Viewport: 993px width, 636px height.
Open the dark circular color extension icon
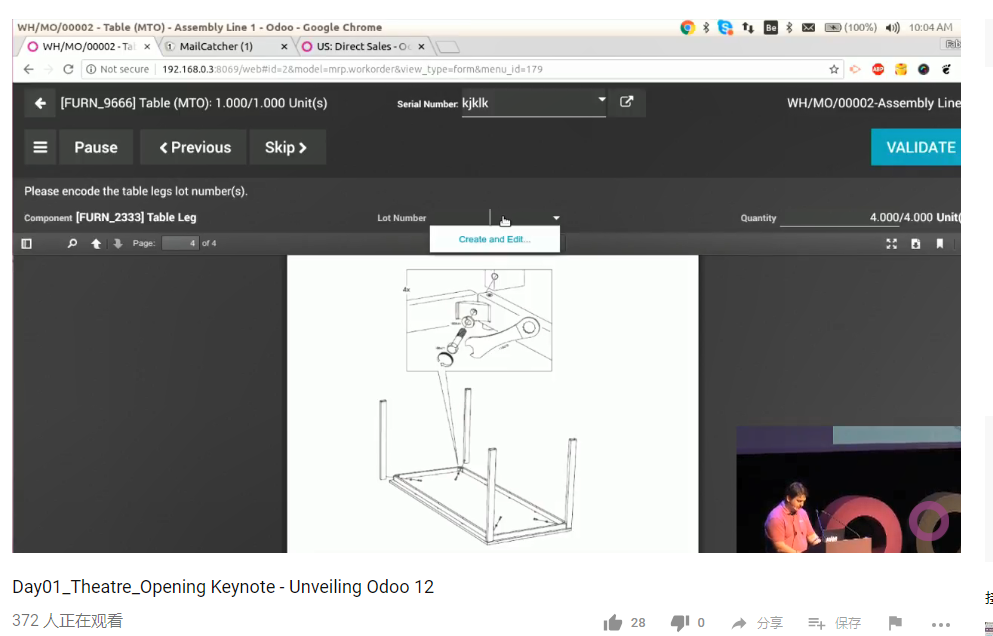pyautogui.click(x=923, y=69)
